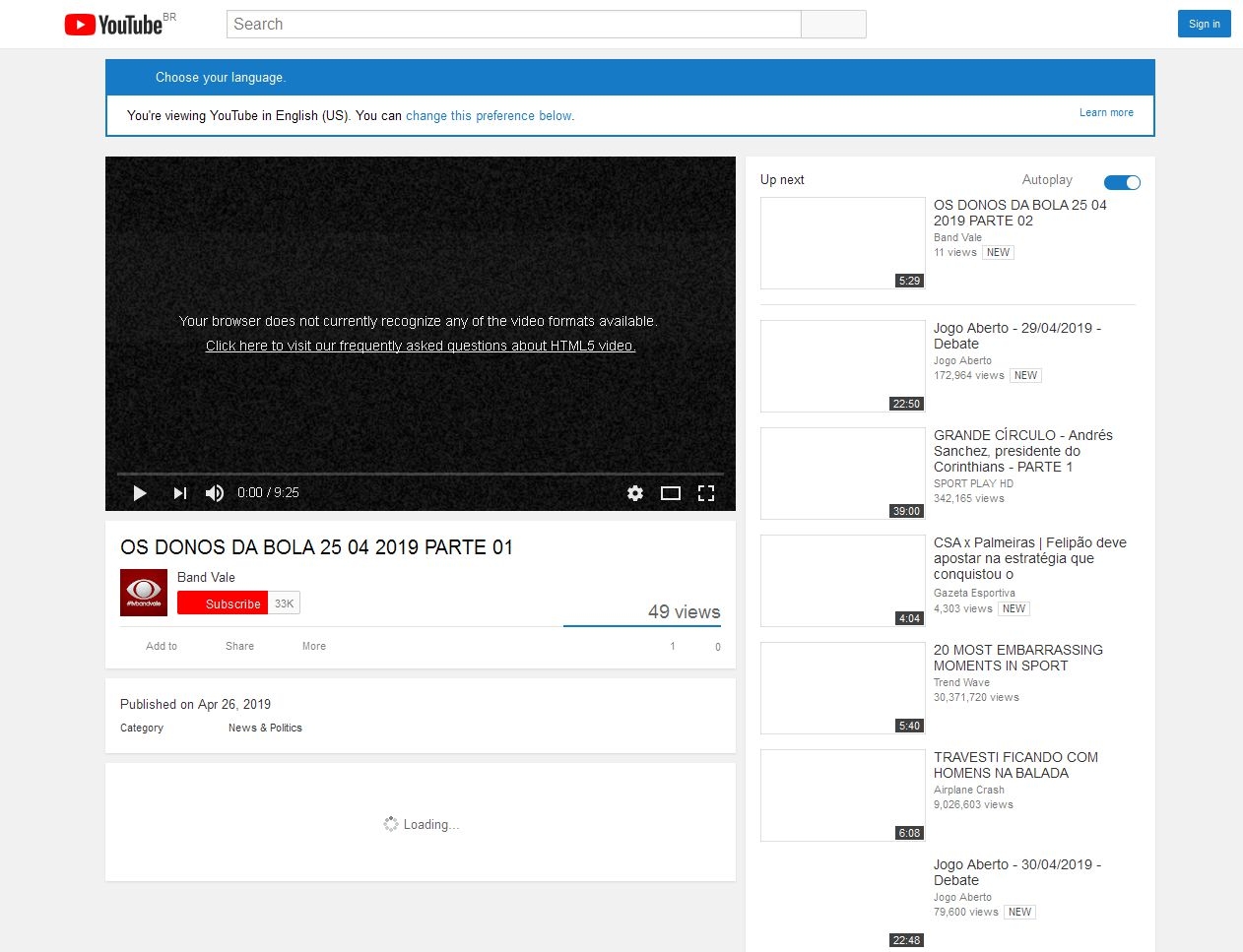Open the More actions dropdown

pos(313,647)
